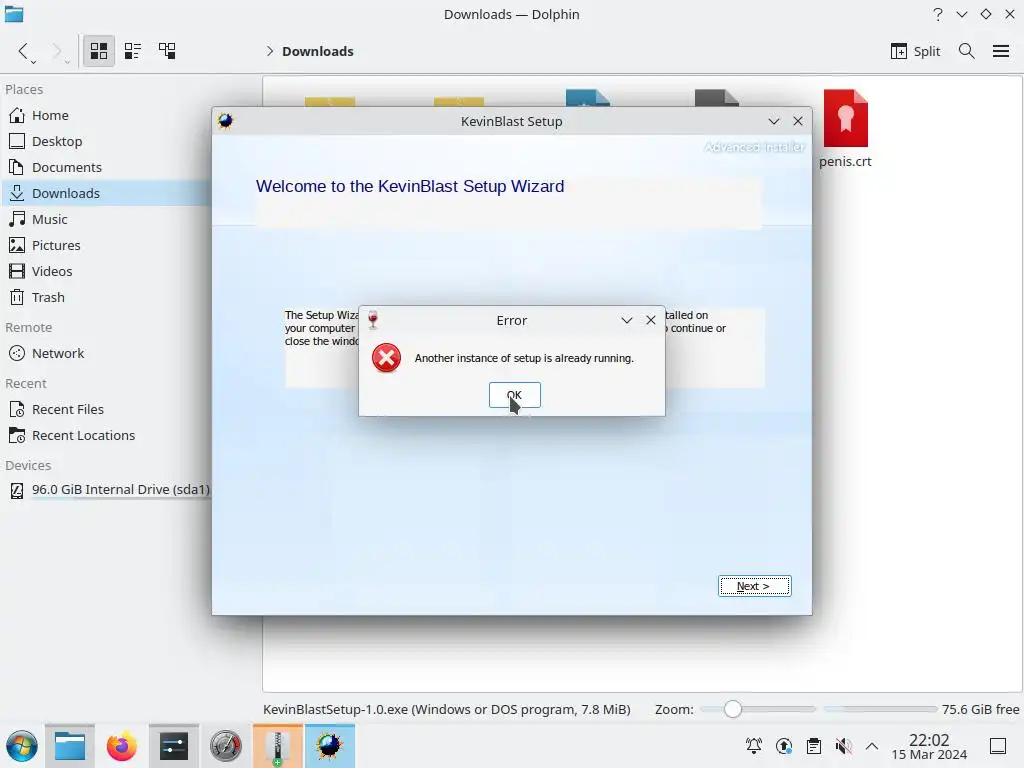Open Dolphin's help question mark button
1024x768 pixels.
tap(938, 14)
